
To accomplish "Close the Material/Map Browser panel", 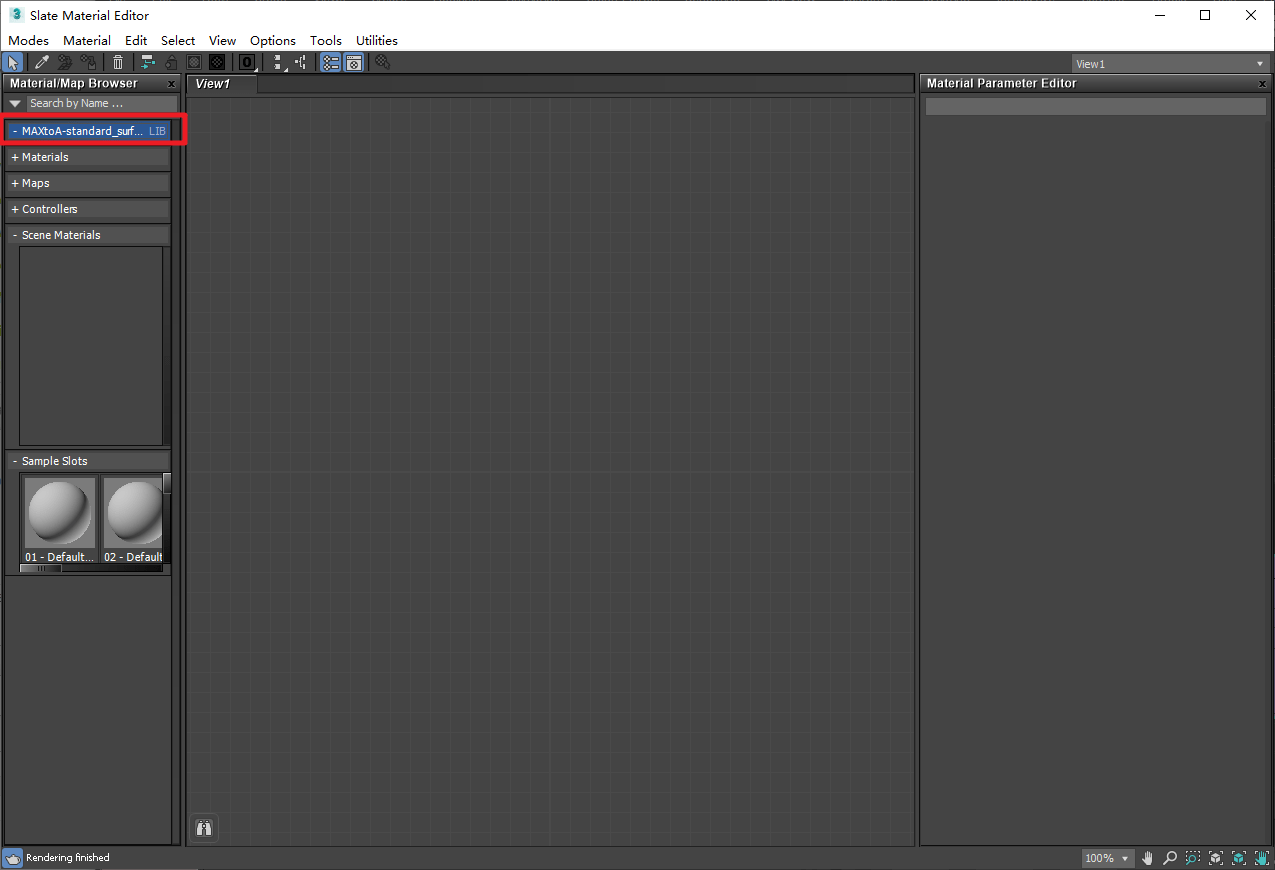I will pos(169,84).
